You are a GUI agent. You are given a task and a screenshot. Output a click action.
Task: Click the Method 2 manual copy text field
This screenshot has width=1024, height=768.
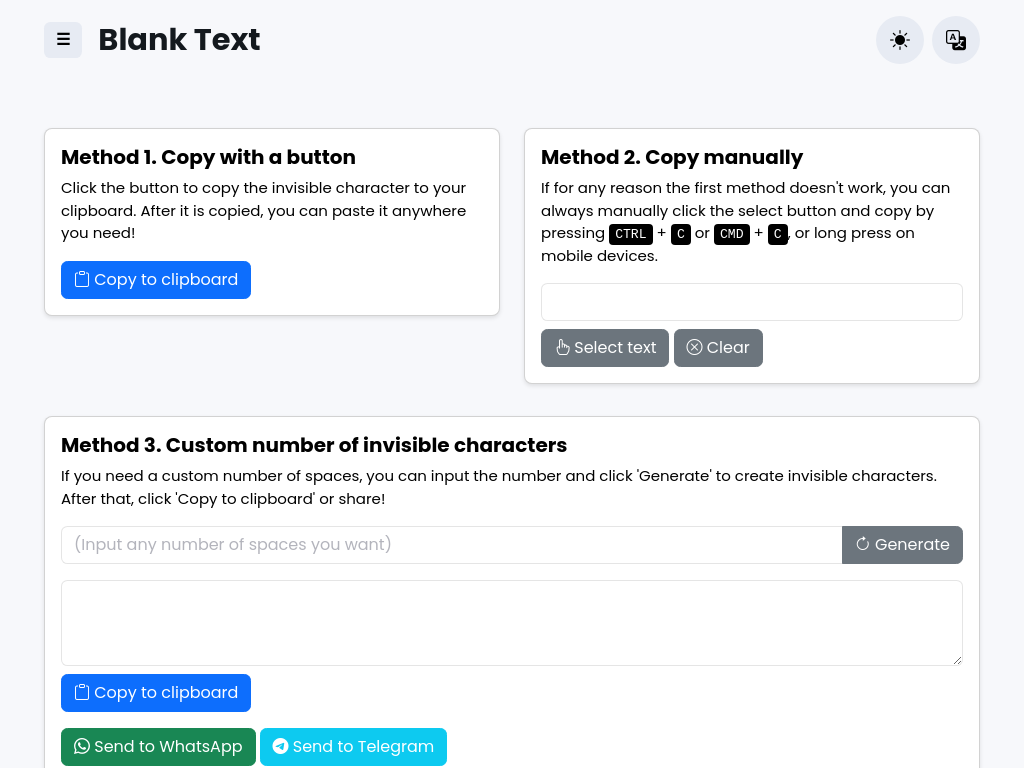pos(751,301)
